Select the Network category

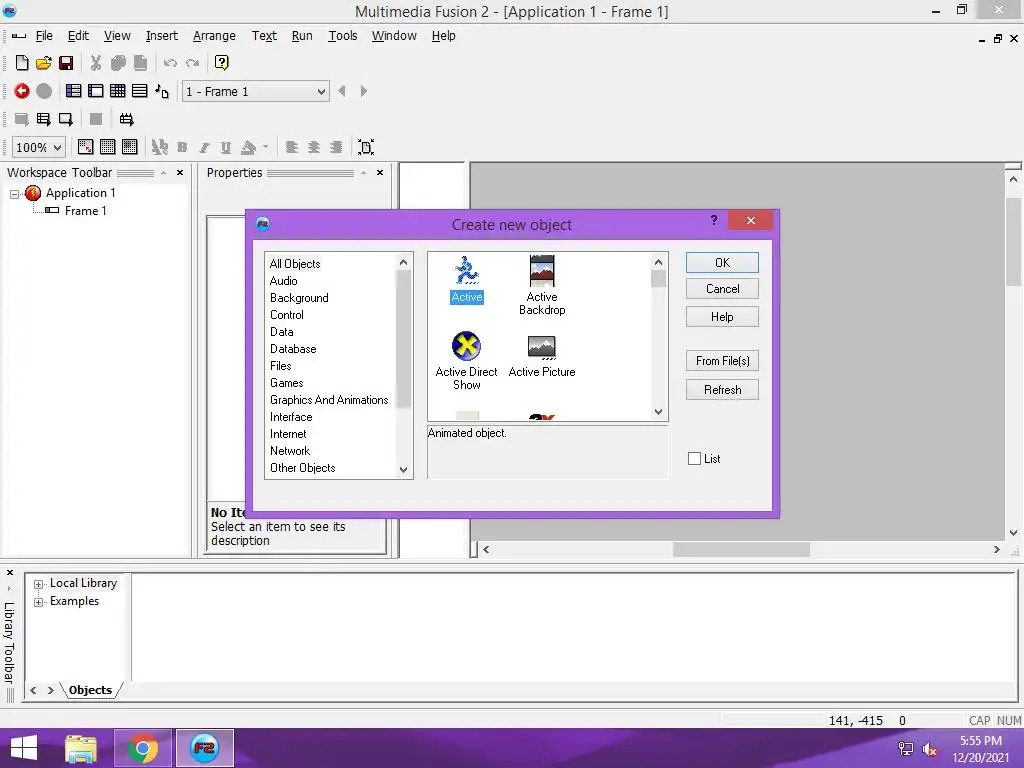point(290,451)
